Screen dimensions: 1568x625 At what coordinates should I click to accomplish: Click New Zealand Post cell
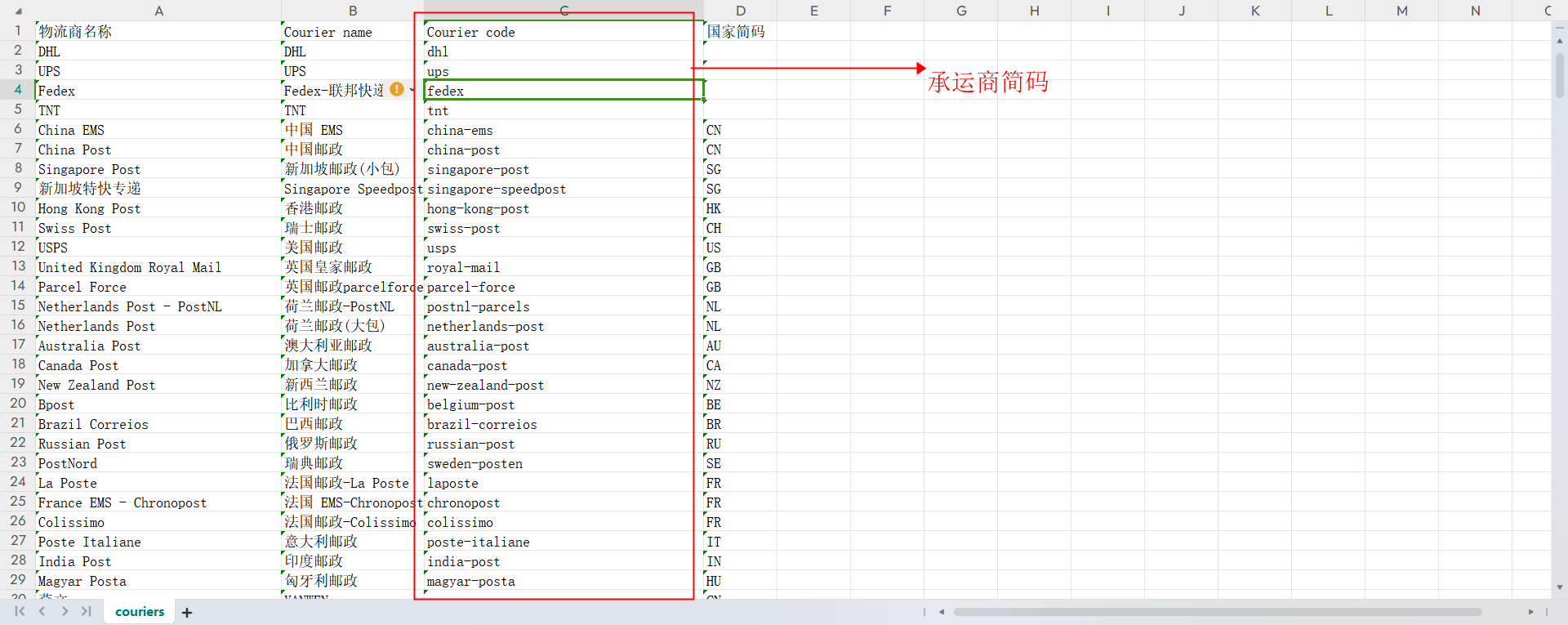tap(158, 384)
